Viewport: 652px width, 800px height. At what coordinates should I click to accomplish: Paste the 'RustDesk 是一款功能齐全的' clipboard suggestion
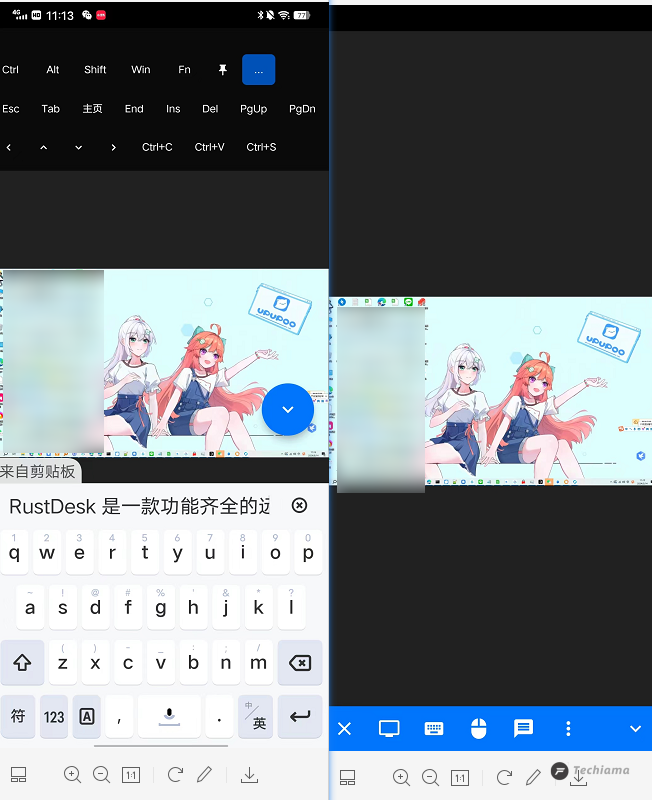[x=140, y=506]
